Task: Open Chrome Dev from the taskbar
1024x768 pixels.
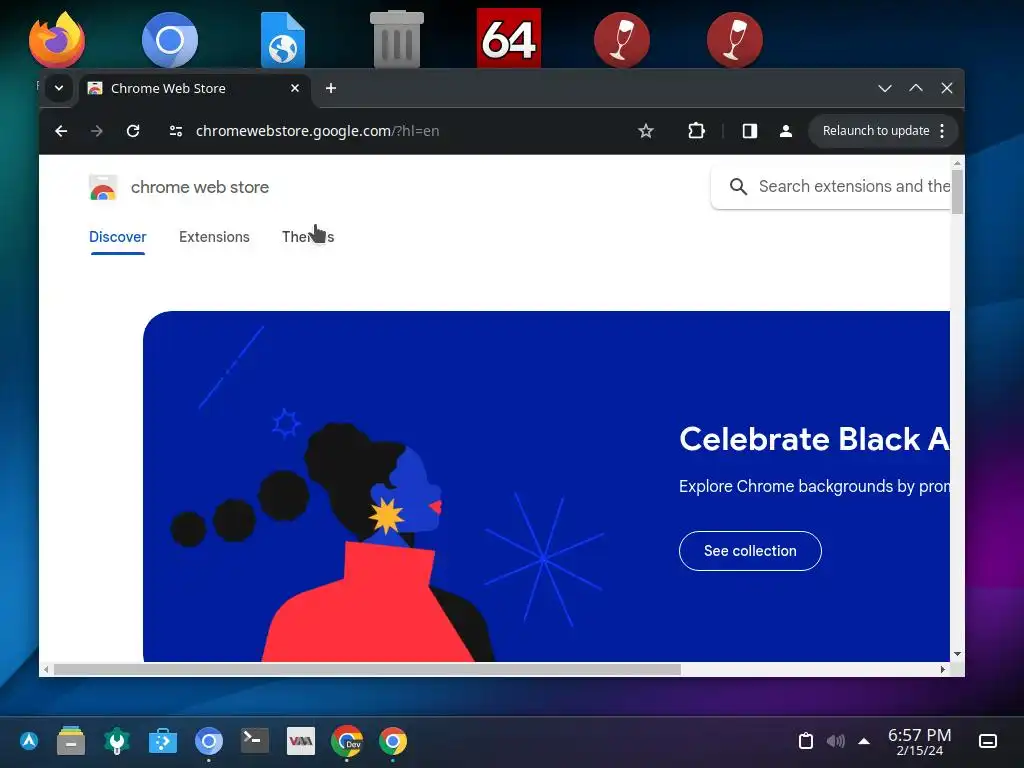Action: (347, 741)
